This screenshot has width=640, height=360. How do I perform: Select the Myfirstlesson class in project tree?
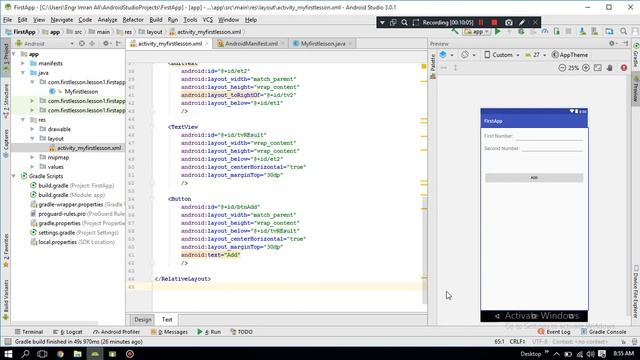point(81,91)
